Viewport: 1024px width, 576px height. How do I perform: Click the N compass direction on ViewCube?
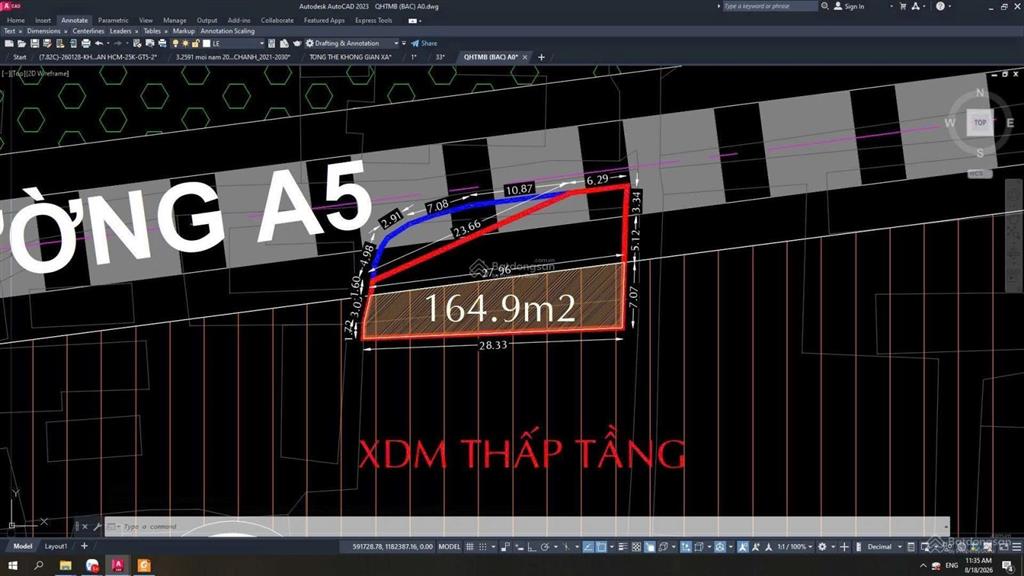pyautogui.click(x=980, y=93)
